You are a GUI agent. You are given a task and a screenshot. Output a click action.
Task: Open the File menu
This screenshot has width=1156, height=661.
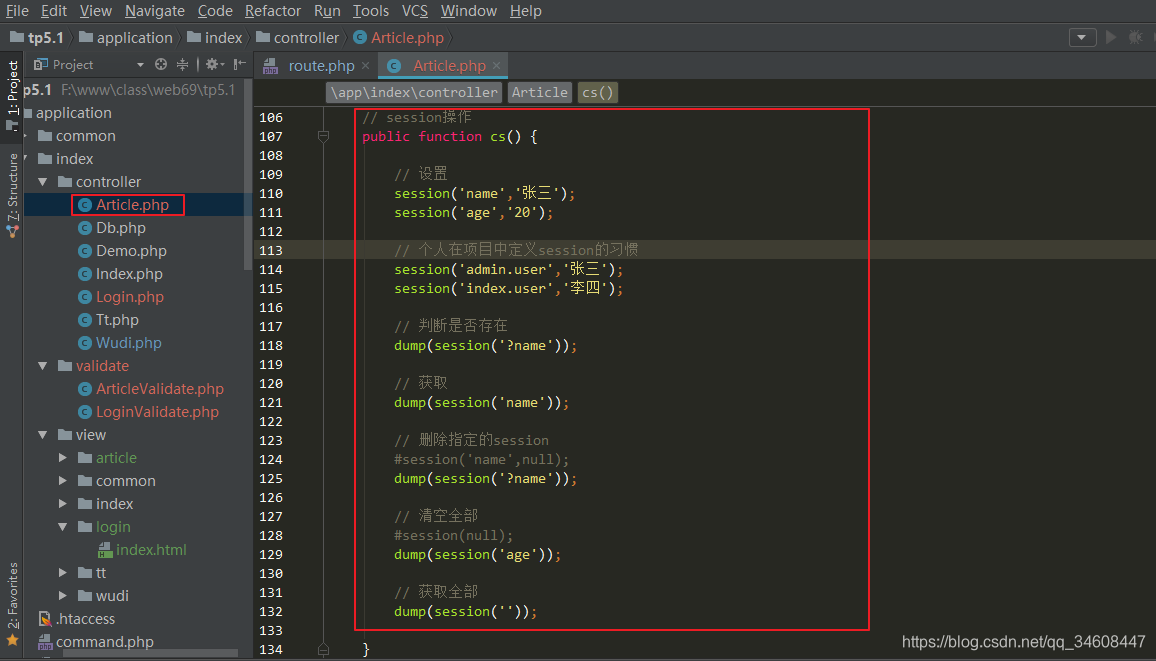pos(17,11)
